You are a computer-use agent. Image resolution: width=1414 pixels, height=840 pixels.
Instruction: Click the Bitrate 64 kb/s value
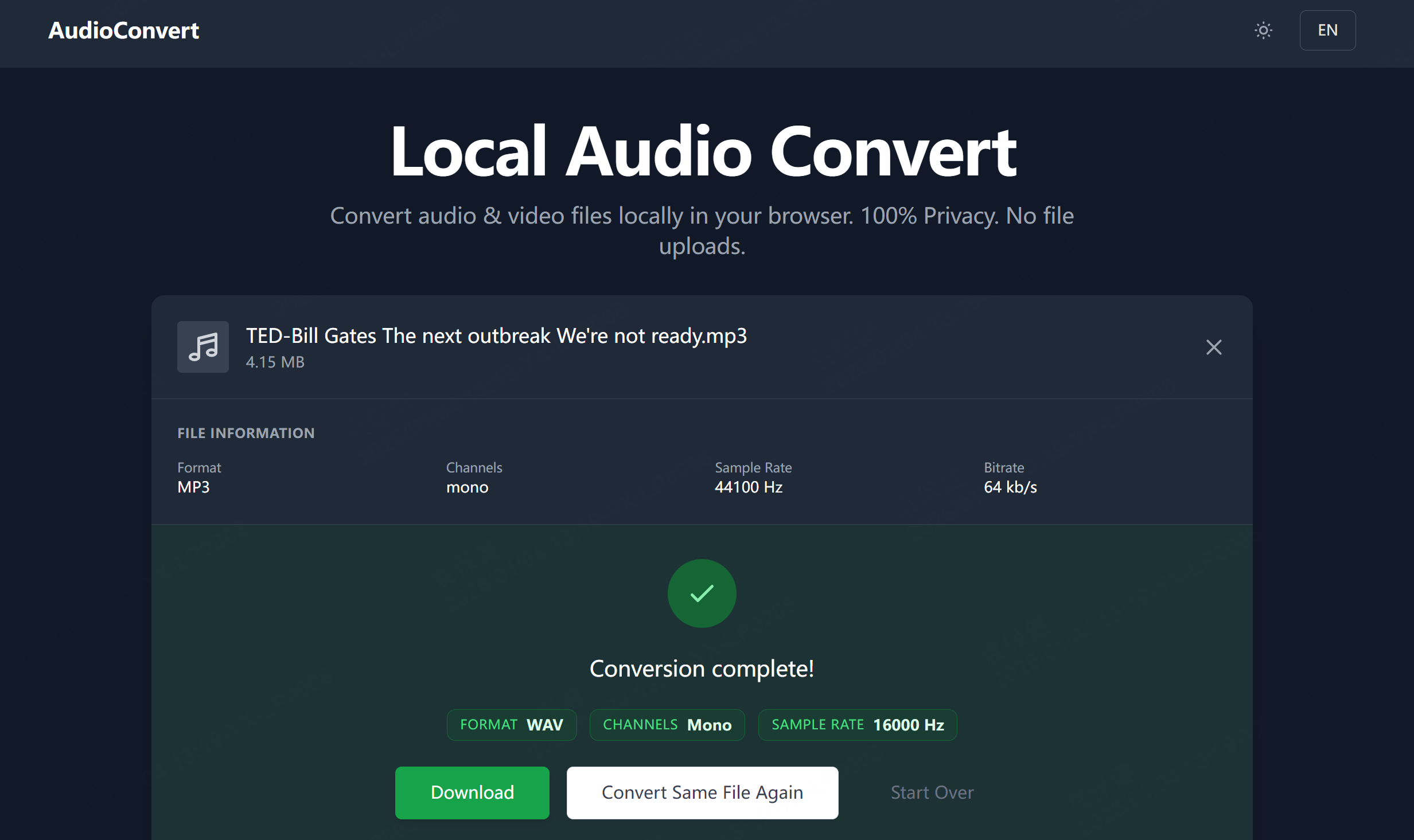[x=1010, y=487]
